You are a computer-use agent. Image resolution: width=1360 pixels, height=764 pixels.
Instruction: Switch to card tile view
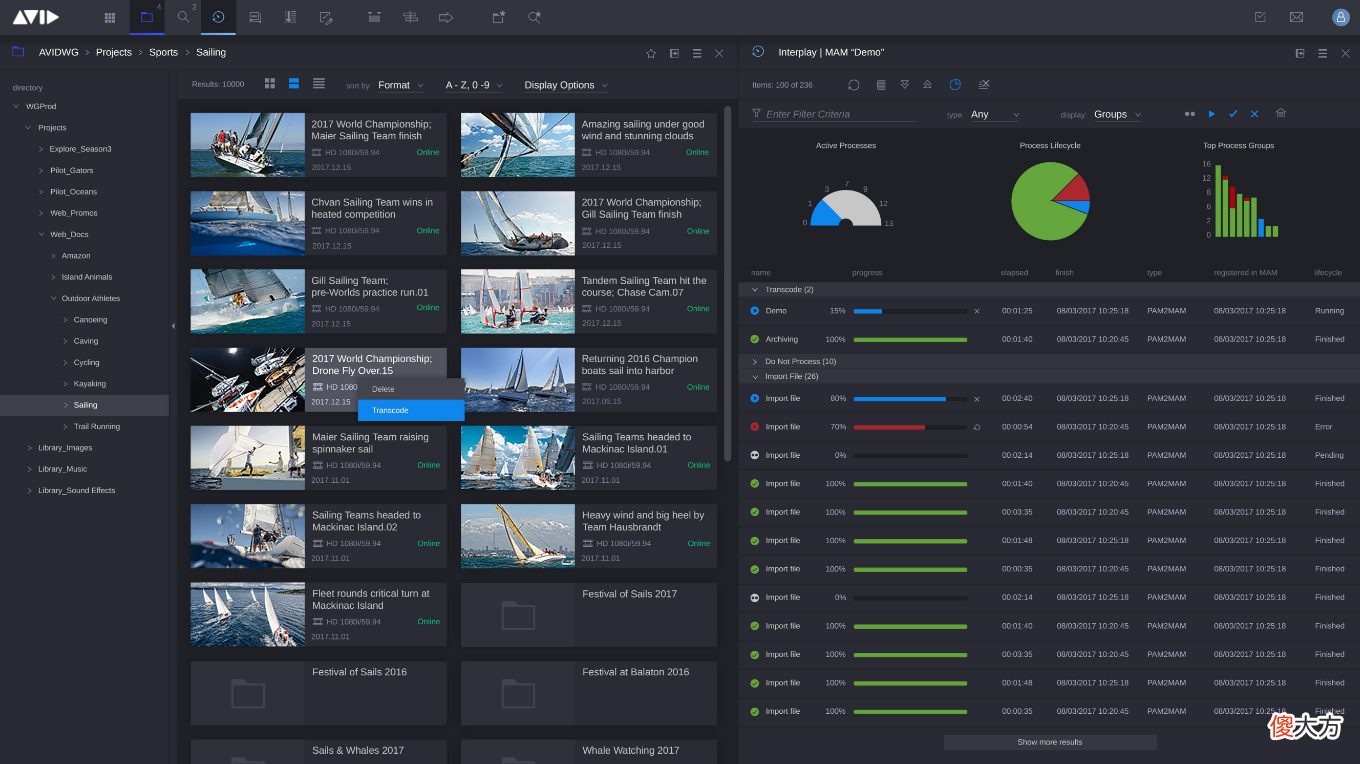[x=294, y=83]
